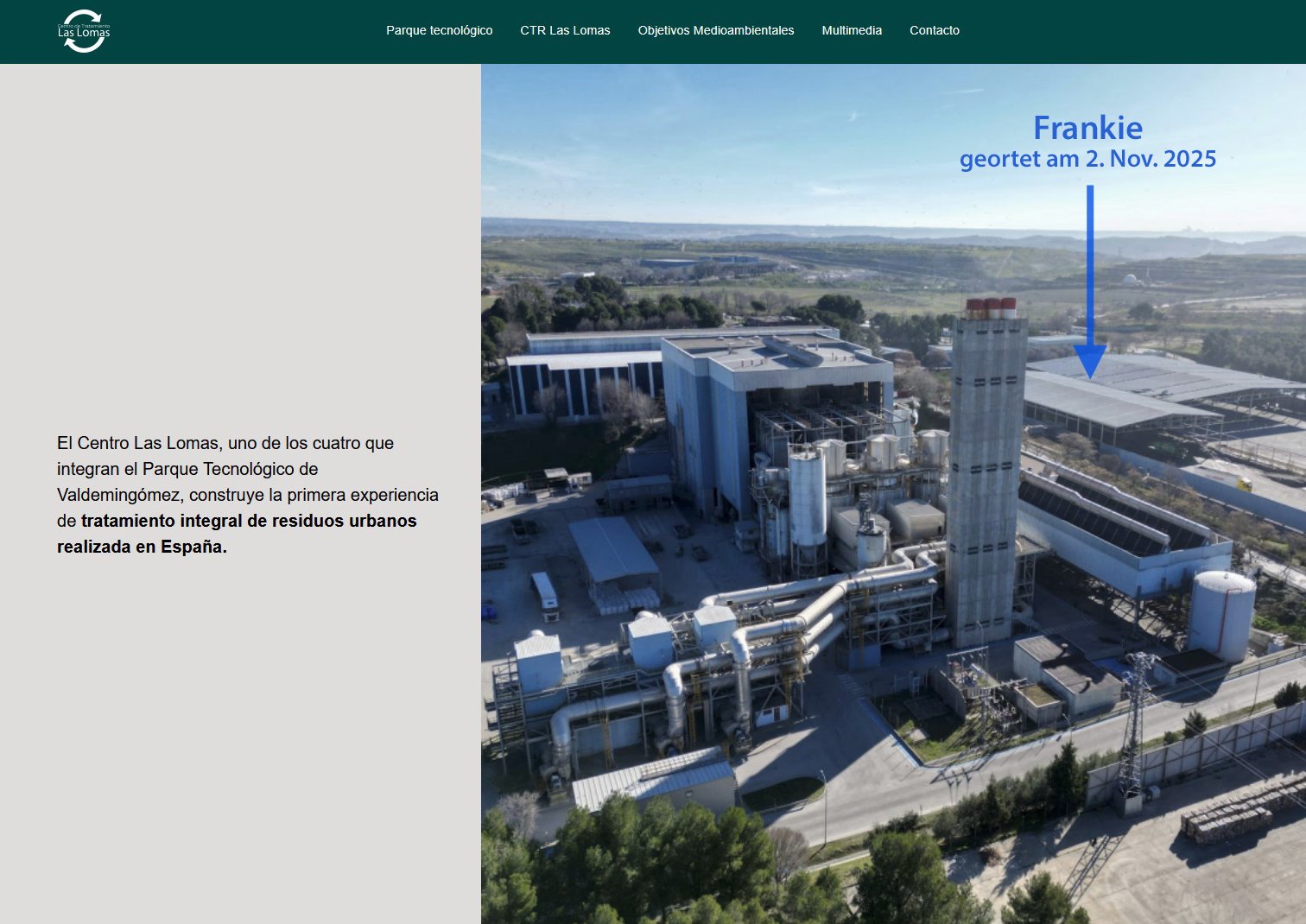Click the electricity pylon tower
Screen dimensions: 1306x924
[1133, 725]
